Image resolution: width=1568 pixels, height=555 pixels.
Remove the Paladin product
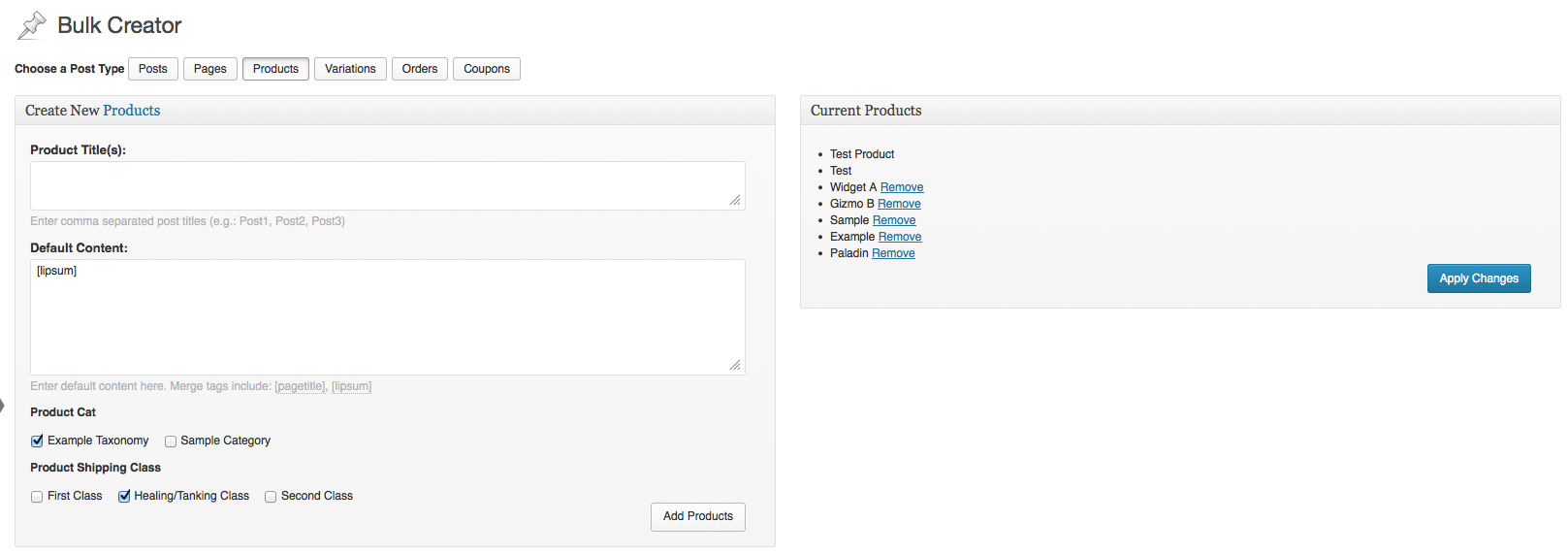(x=893, y=253)
